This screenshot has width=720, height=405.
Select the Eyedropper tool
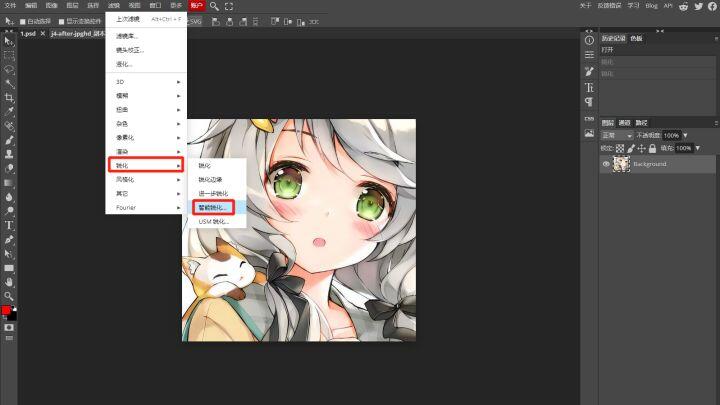(x=9, y=112)
